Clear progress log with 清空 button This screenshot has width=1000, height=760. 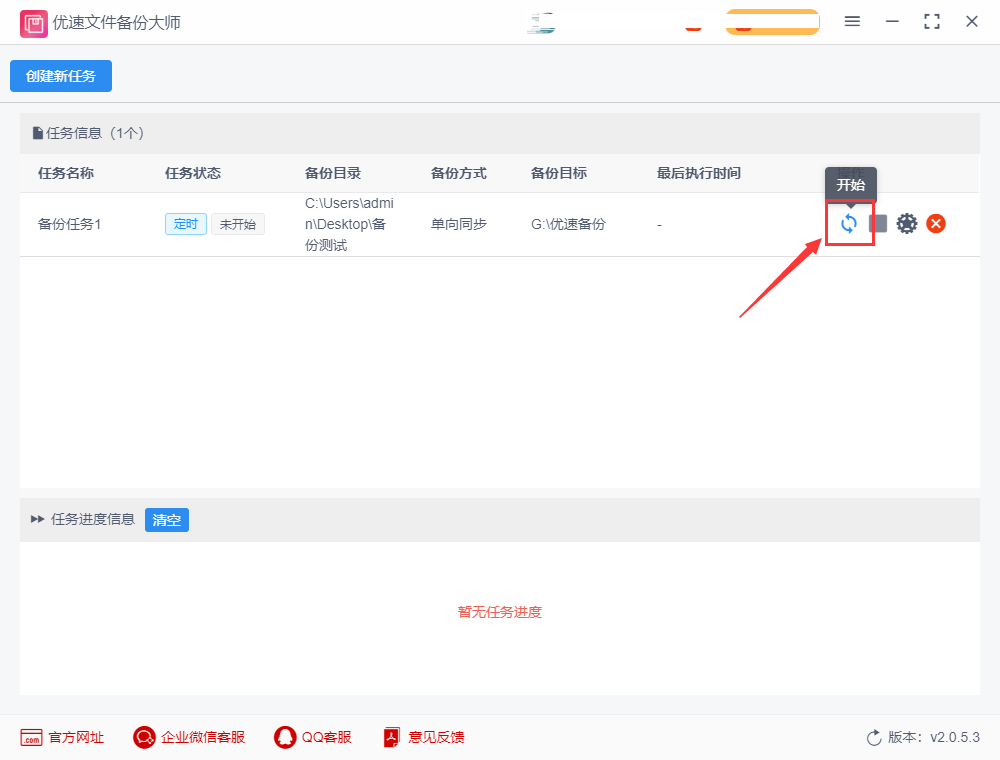tap(167, 520)
